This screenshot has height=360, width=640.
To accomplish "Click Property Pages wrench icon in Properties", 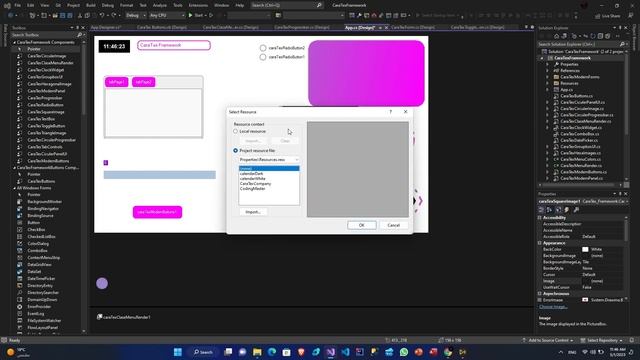I will click(576, 210).
